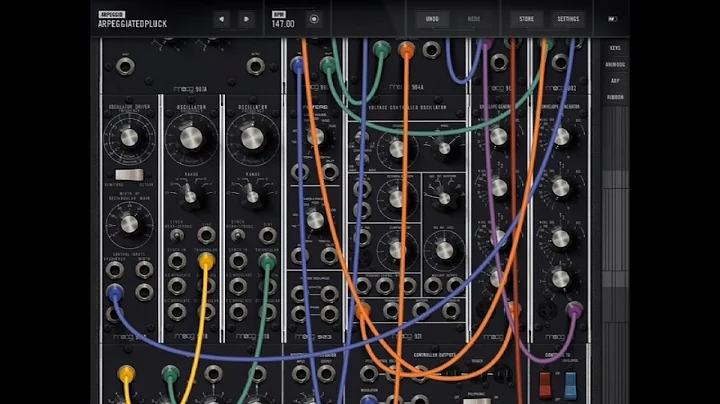Turn the 923 filter Low Pass knob
This screenshot has width=720, height=404.
tap(315, 136)
